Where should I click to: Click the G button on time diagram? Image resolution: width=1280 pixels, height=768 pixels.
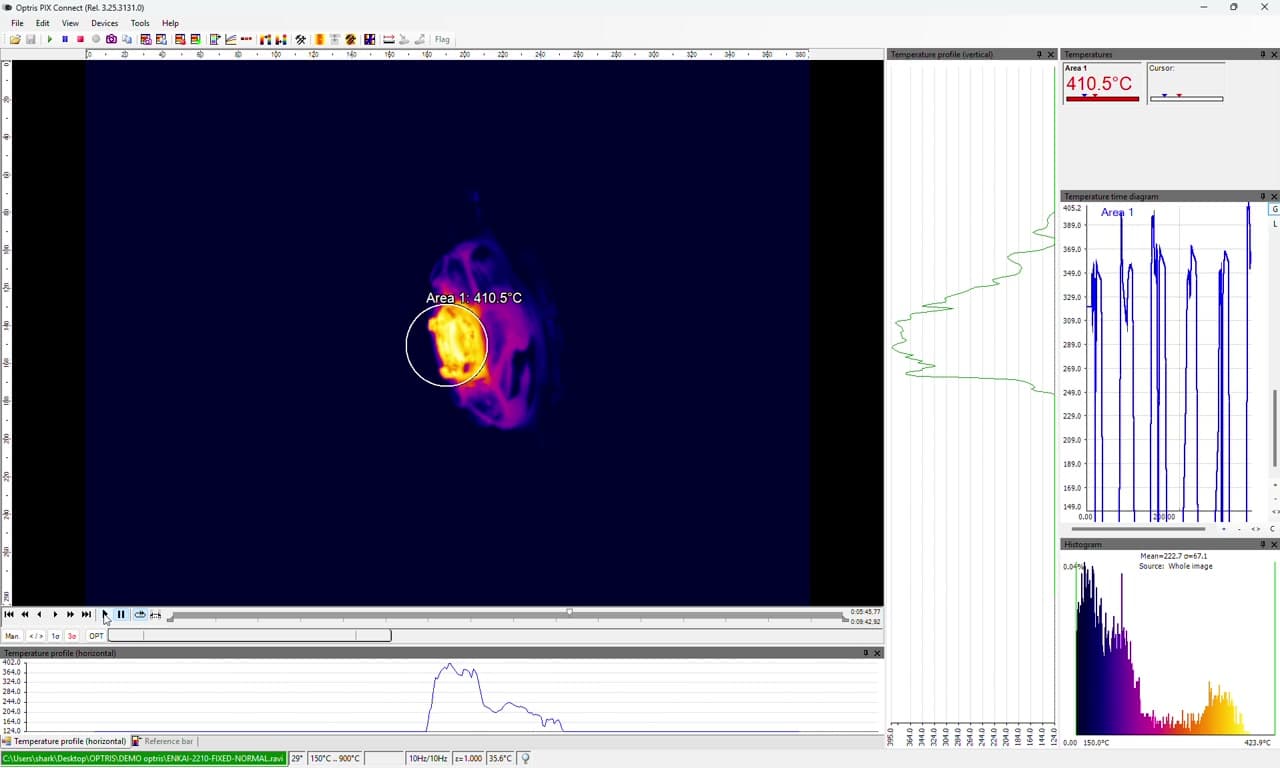(x=1275, y=210)
